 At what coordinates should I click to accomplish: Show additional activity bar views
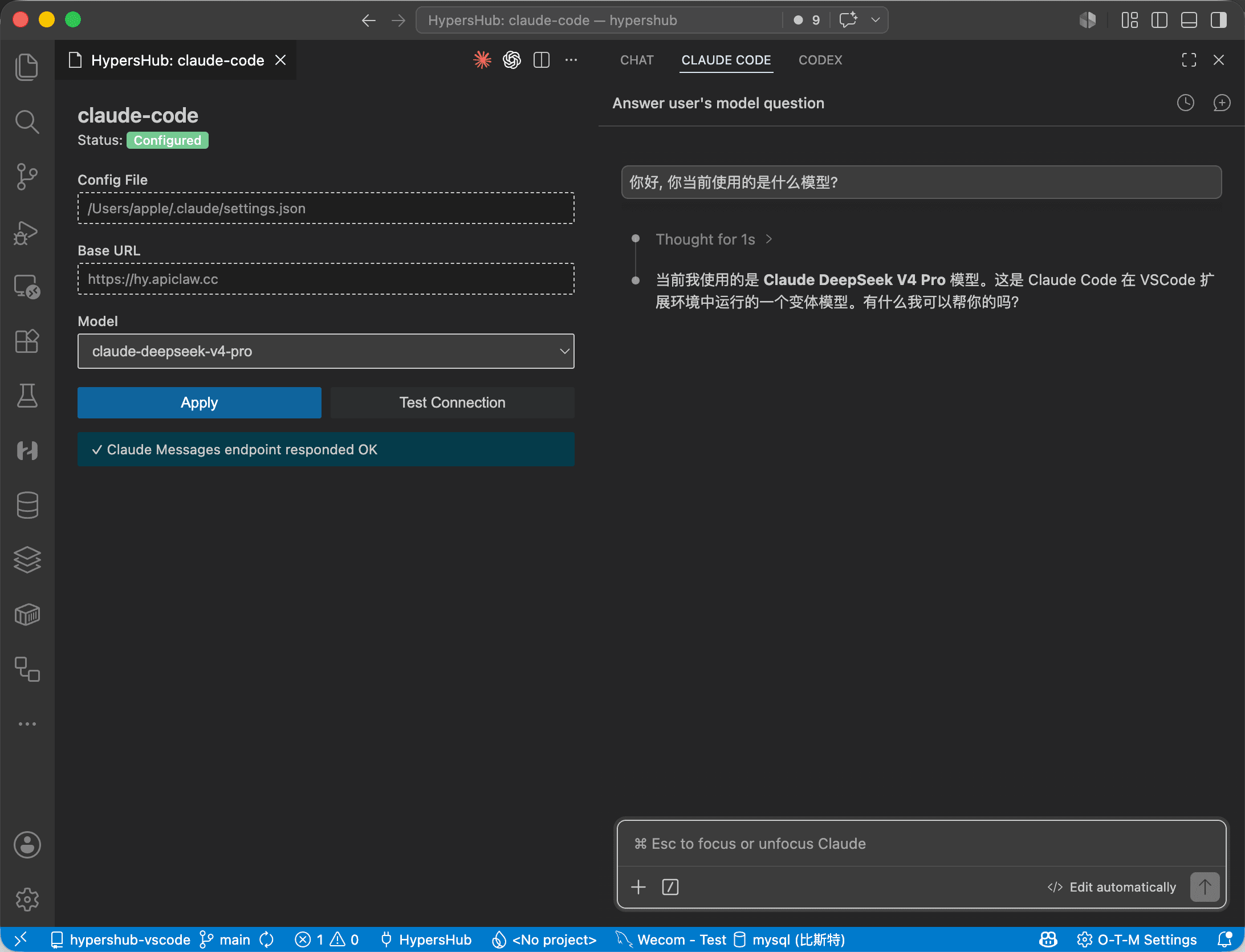(27, 724)
